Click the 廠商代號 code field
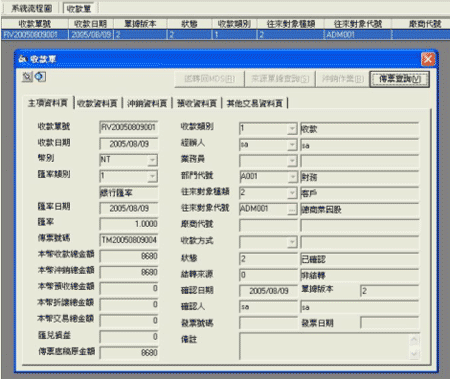450x379 pixels. coord(268,225)
